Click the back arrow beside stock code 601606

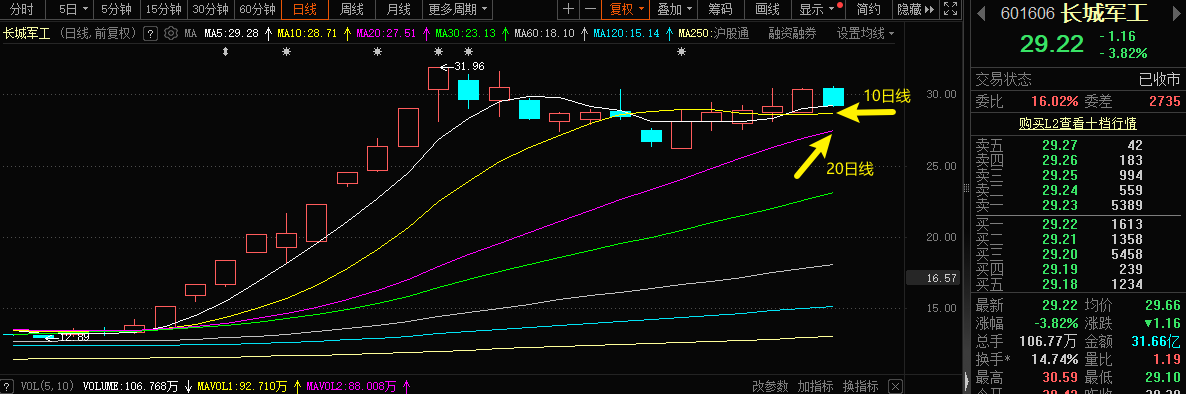coord(980,14)
